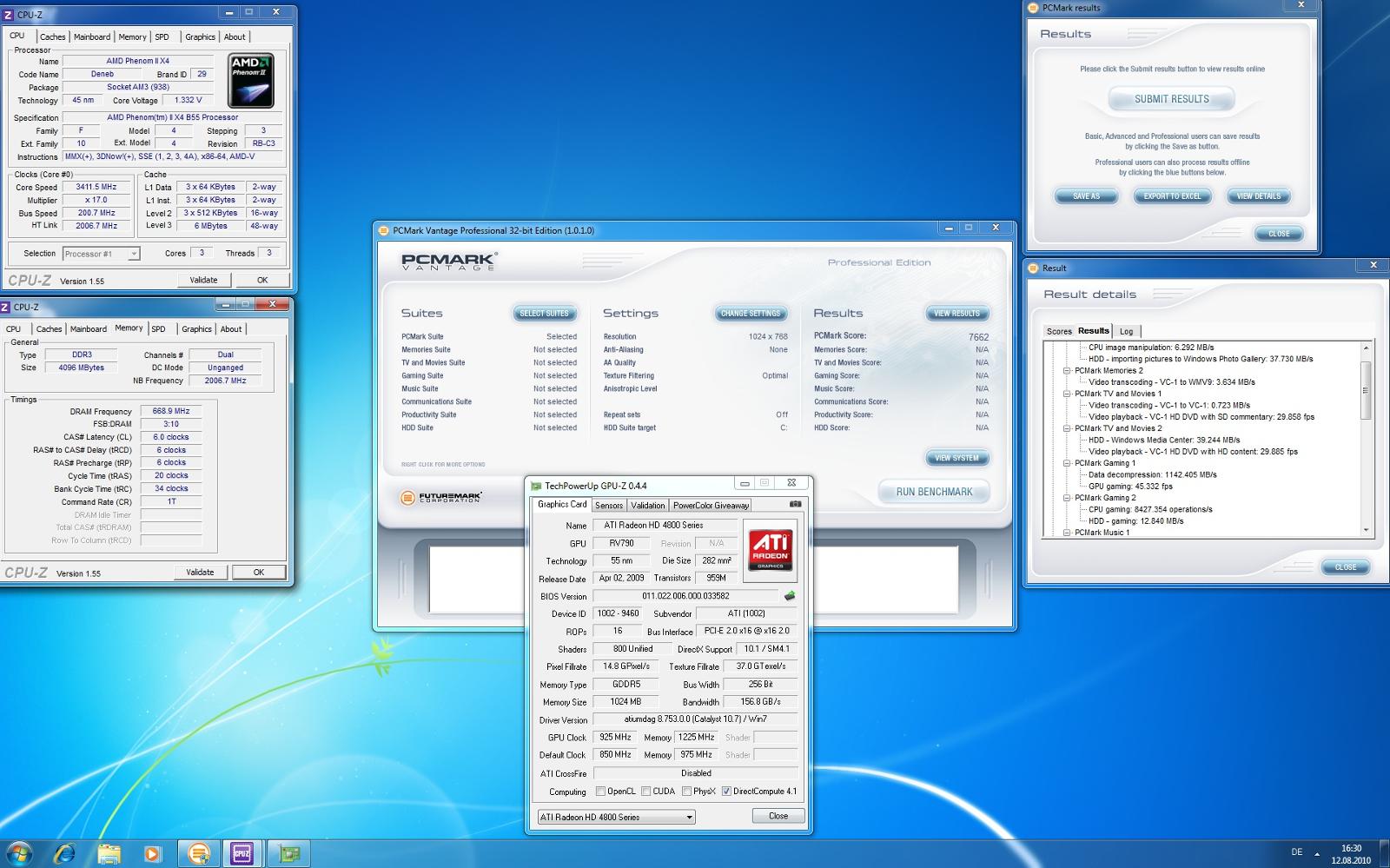Collapse the PCMark Memories 2 node
The width and height of the screenshot is (1390, 868).
pos(1067,370)
